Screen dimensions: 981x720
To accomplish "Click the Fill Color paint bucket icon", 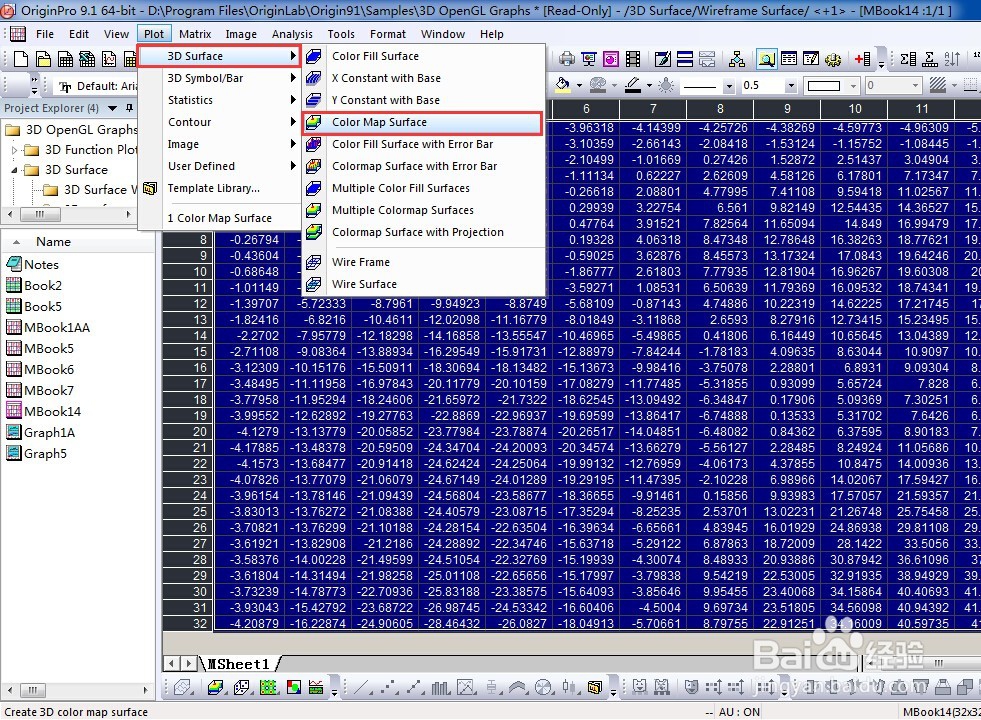I will [x=562, y=85].
